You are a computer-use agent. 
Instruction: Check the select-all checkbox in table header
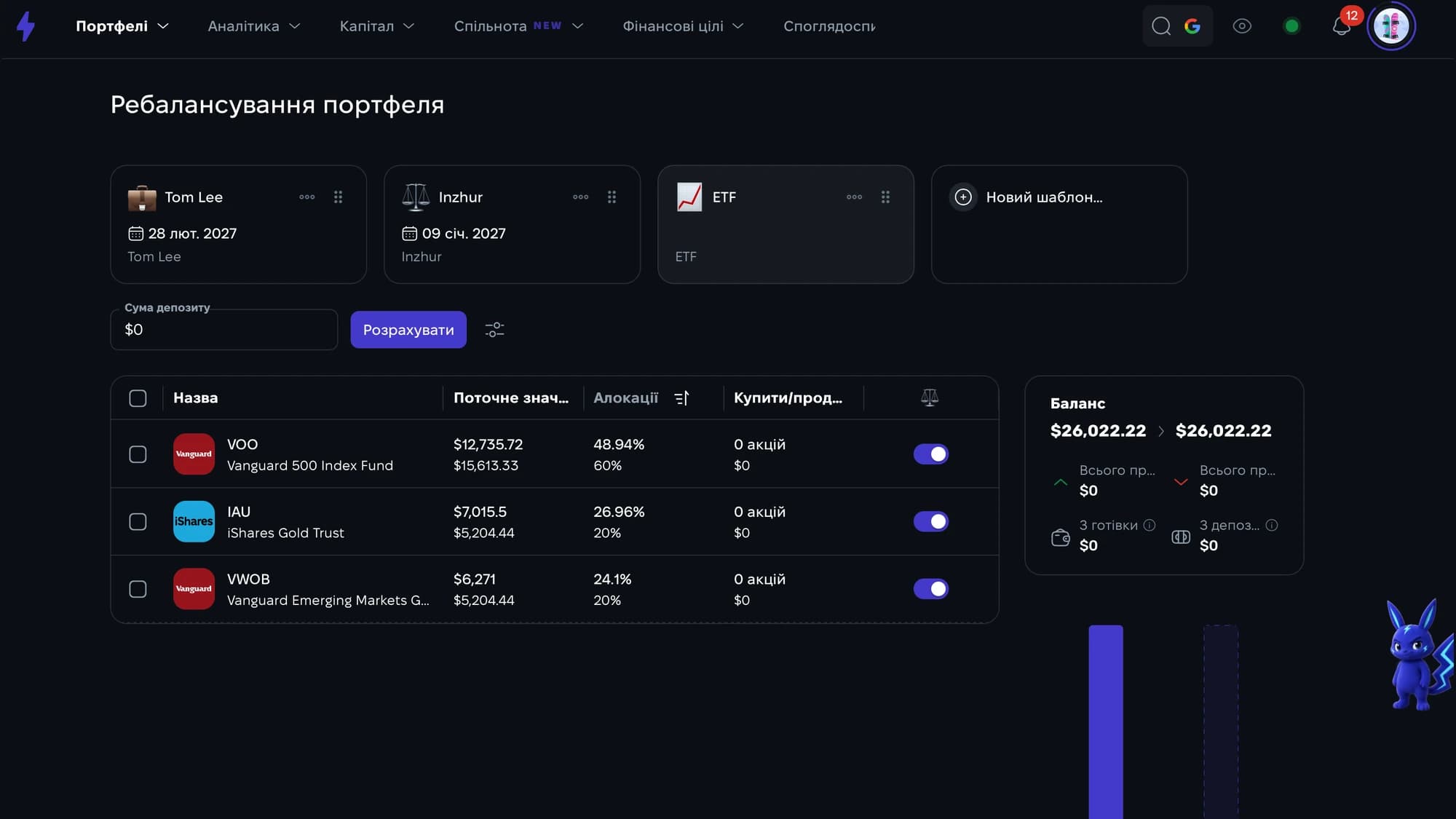[x=138, y=398]
